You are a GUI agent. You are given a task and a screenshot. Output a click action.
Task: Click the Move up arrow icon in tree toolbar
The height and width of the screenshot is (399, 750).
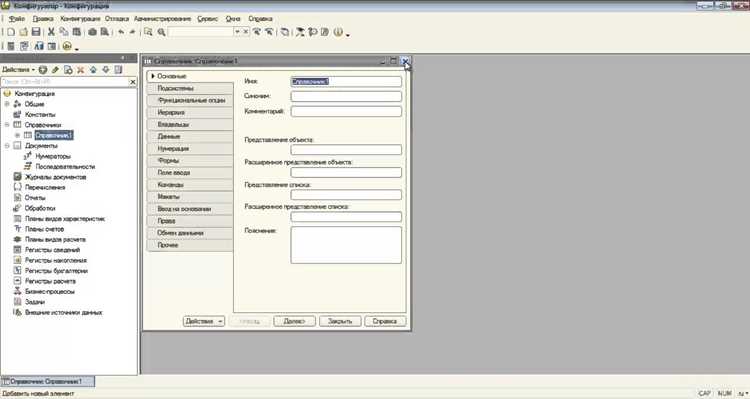pyautogui.click(x=93, y=70)
